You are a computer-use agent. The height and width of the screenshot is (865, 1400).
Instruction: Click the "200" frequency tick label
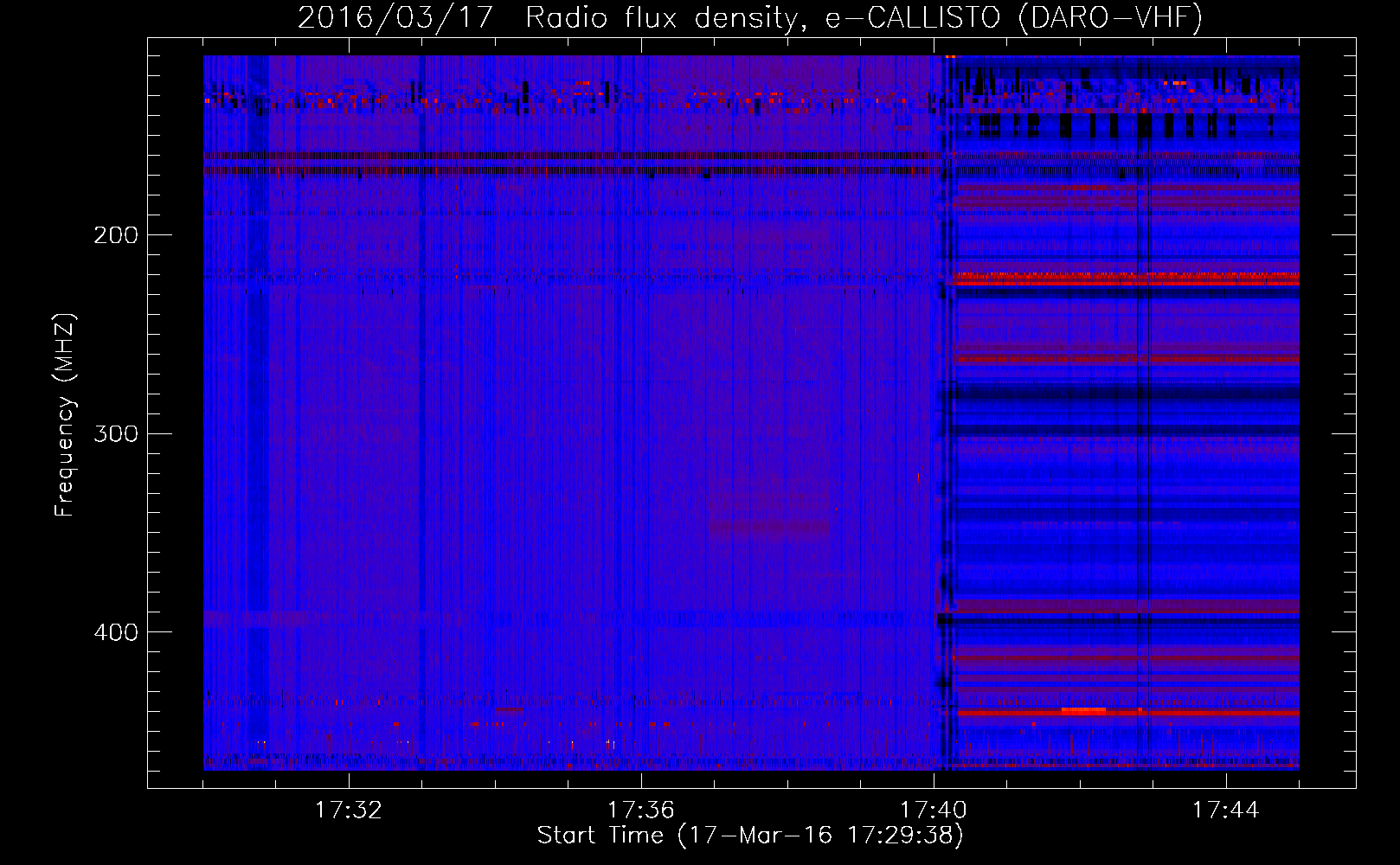click(116, 234)
